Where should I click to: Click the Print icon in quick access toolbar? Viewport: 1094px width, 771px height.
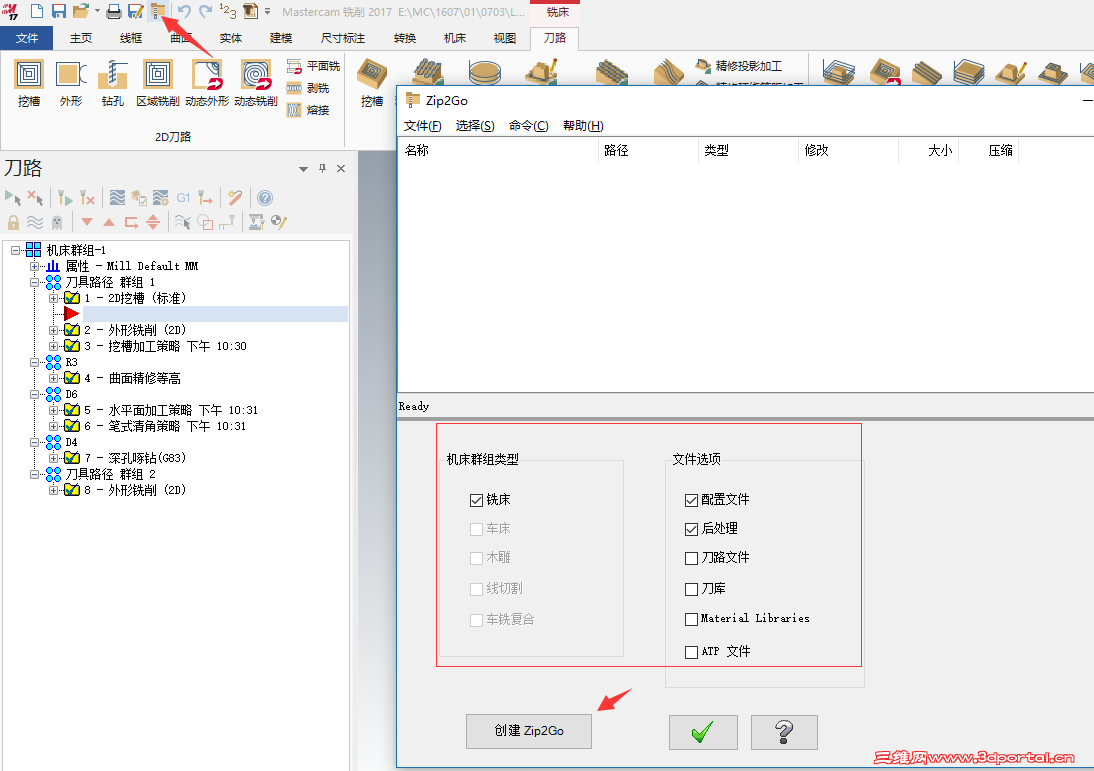pyautogui.click(x=114, y=11)
